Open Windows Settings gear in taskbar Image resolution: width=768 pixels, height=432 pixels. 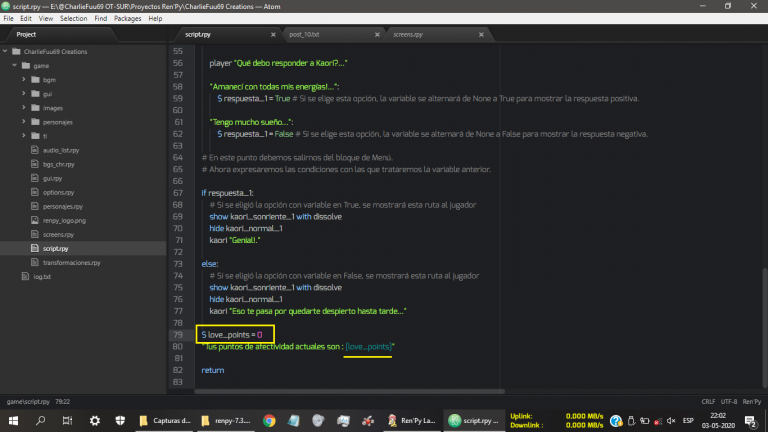click(95, 420)
